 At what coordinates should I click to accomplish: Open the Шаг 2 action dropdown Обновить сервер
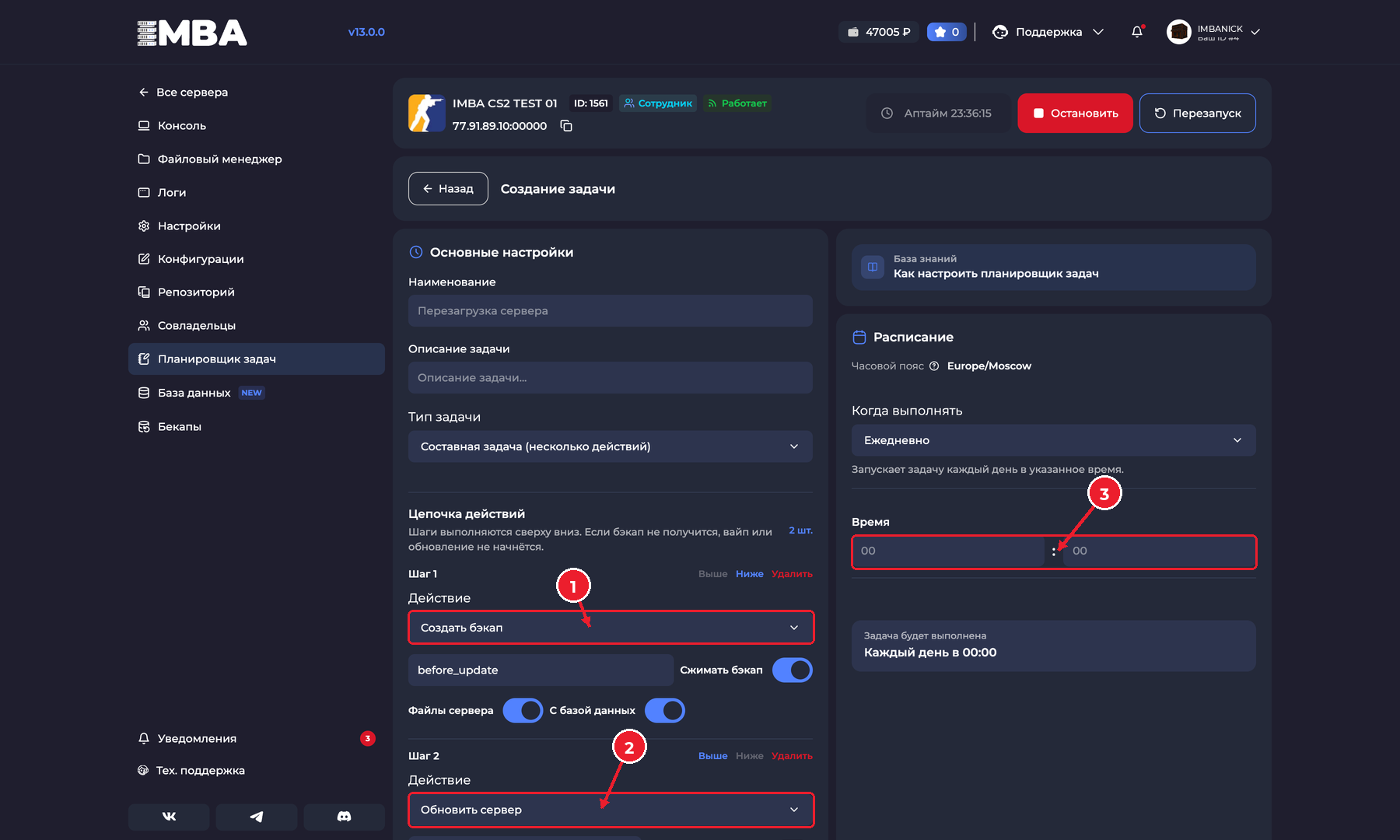point(611,810)
